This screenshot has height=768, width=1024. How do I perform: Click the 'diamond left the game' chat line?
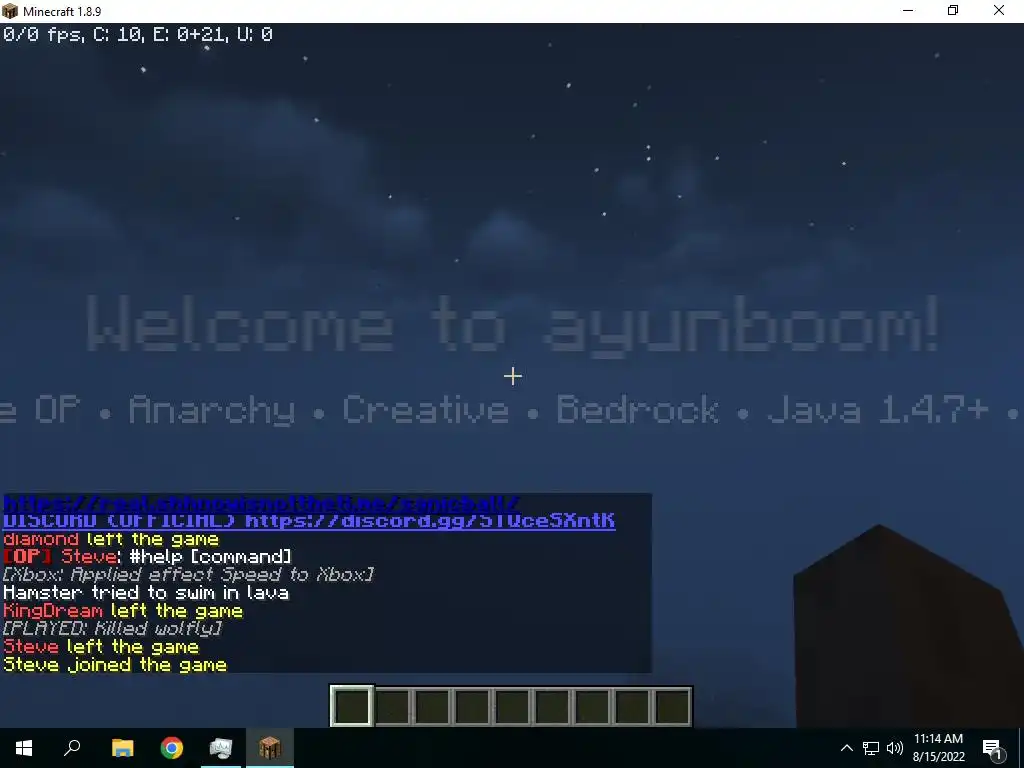(x=111, y=539)
